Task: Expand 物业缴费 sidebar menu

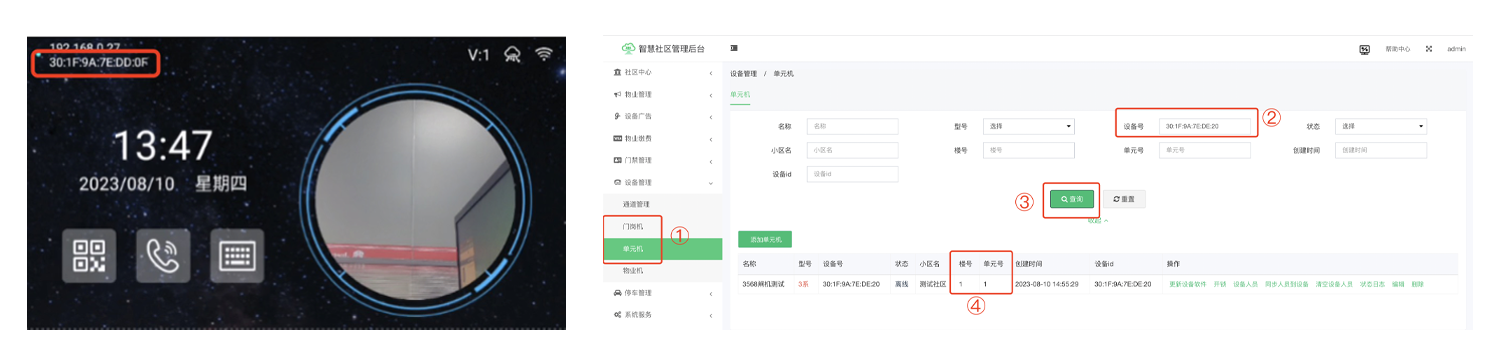Action: click(663, 138)
